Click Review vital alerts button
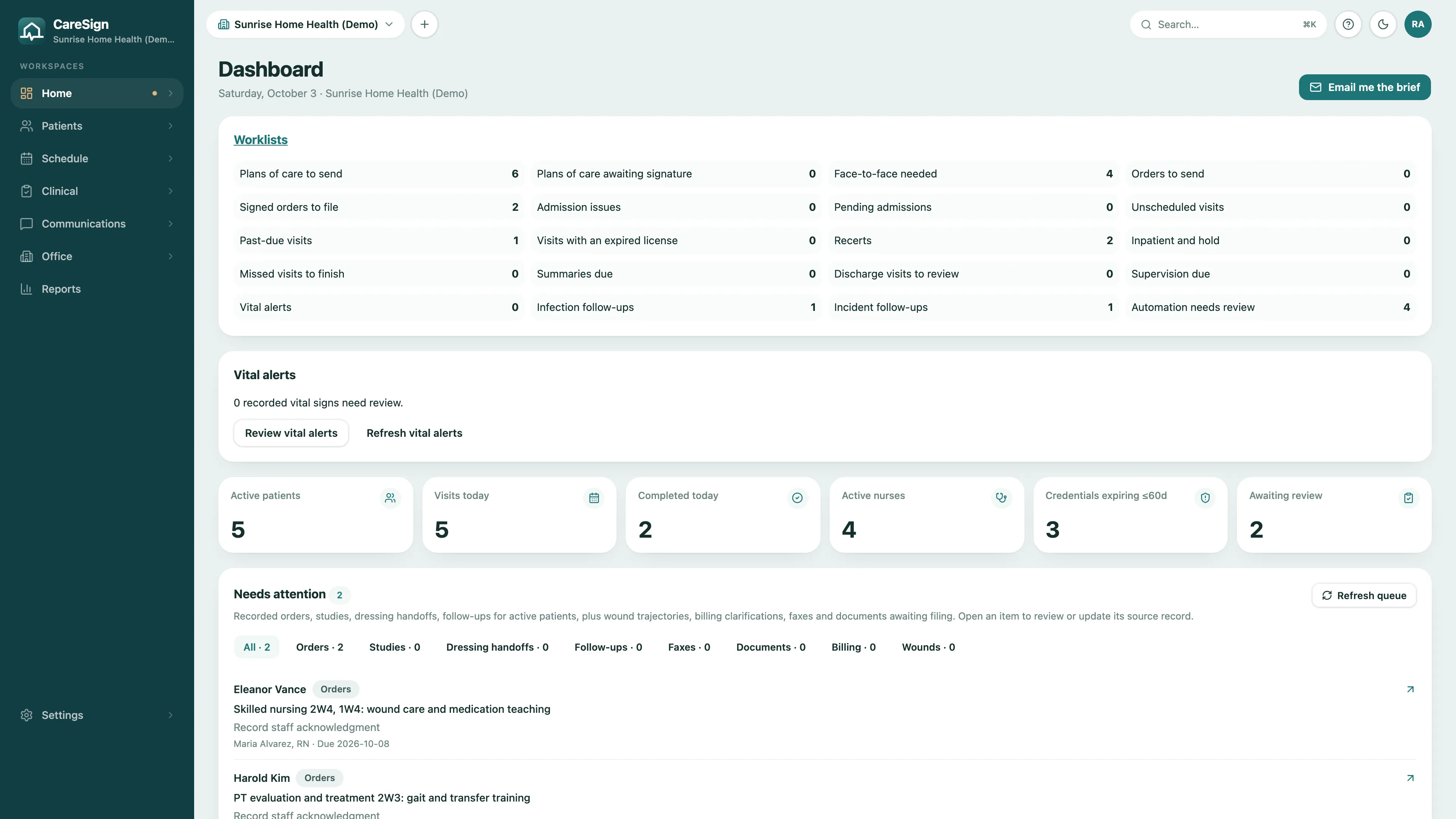 pos(291,433)
